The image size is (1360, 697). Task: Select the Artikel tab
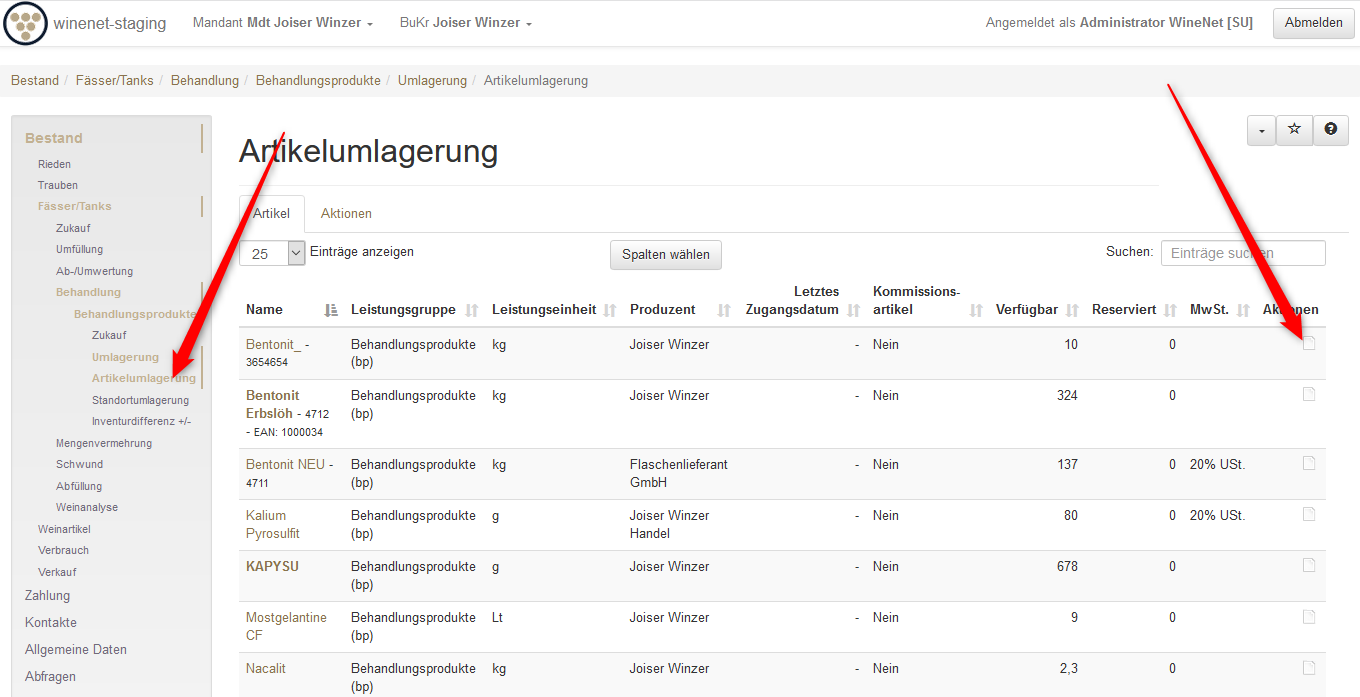pos(271,214)
